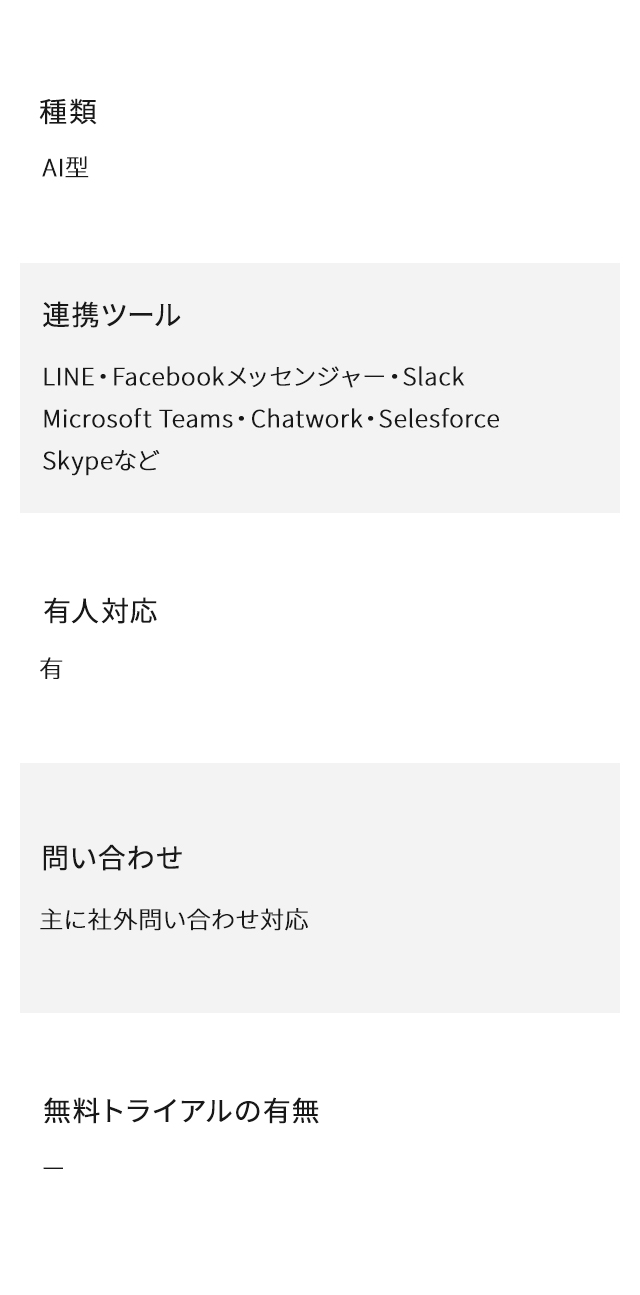Click the 種類 heading
Viewport: 640px width, 1295px height.
[68, 112]
